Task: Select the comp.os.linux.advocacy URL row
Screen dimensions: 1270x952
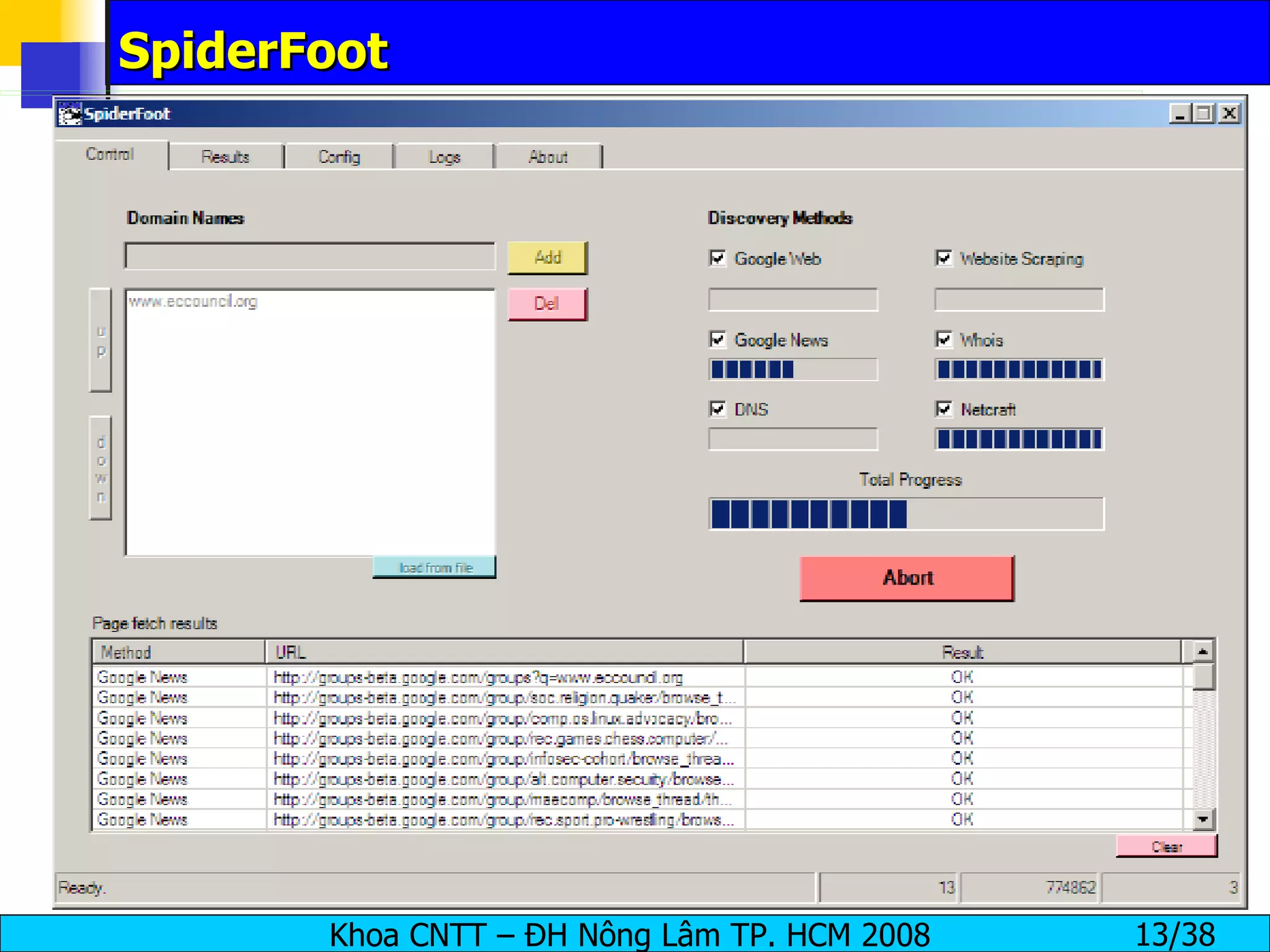Action: click(x=637, y=718)
